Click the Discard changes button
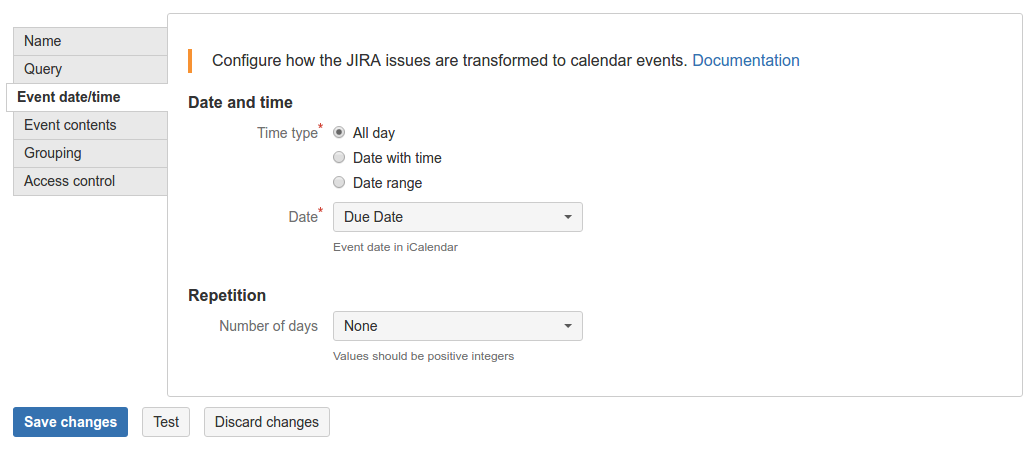Image resolution: width=1028 pixels, height=450 pixels. [267, 422]
